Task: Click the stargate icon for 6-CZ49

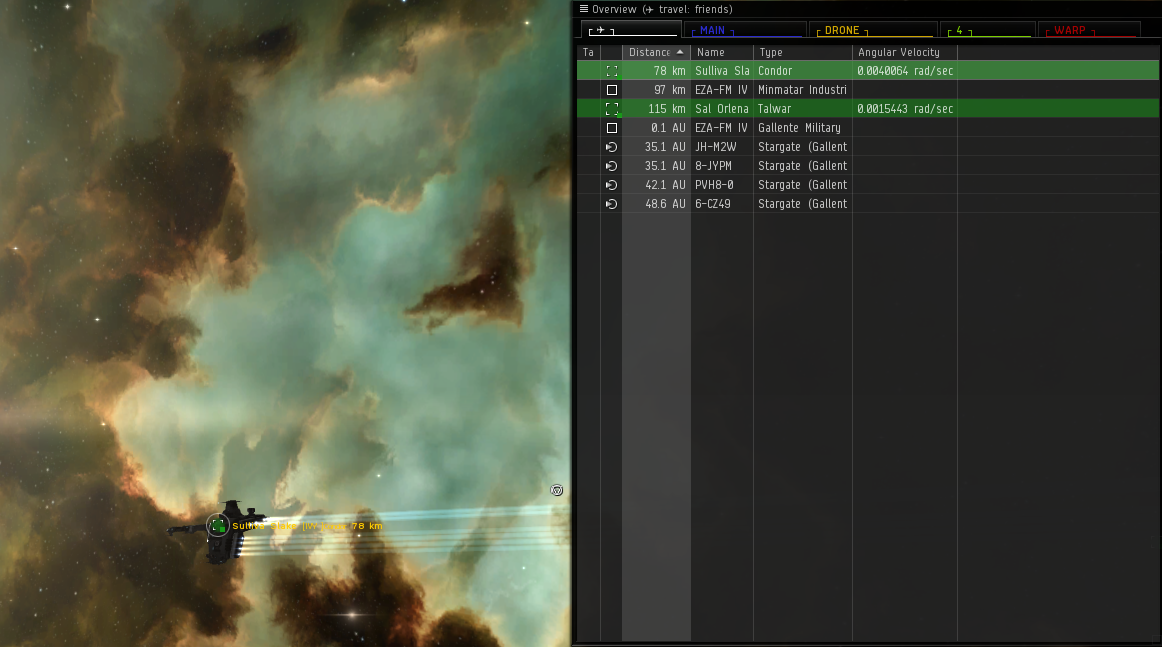Action: [611, 204]
